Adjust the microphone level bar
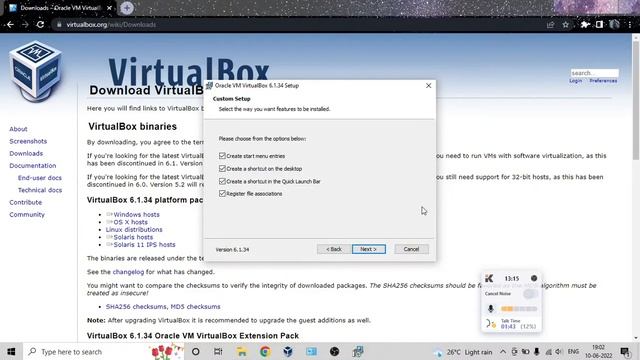This screenshot has width=640, height=360. [519, 309]
